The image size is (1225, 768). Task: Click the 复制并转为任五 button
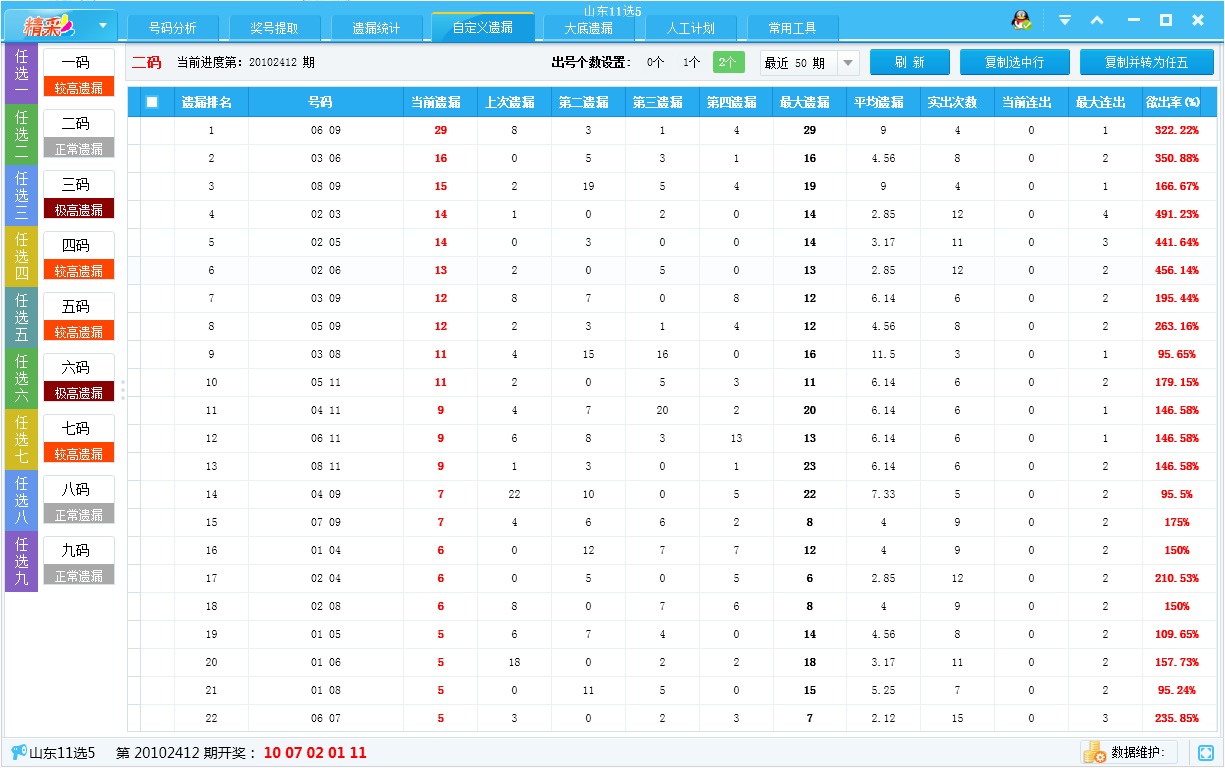(x=1146, y=61)
